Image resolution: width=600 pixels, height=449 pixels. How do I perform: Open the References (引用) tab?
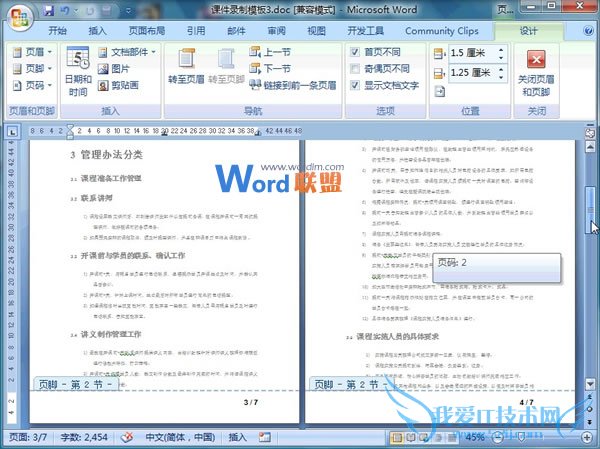click(196, 31)
